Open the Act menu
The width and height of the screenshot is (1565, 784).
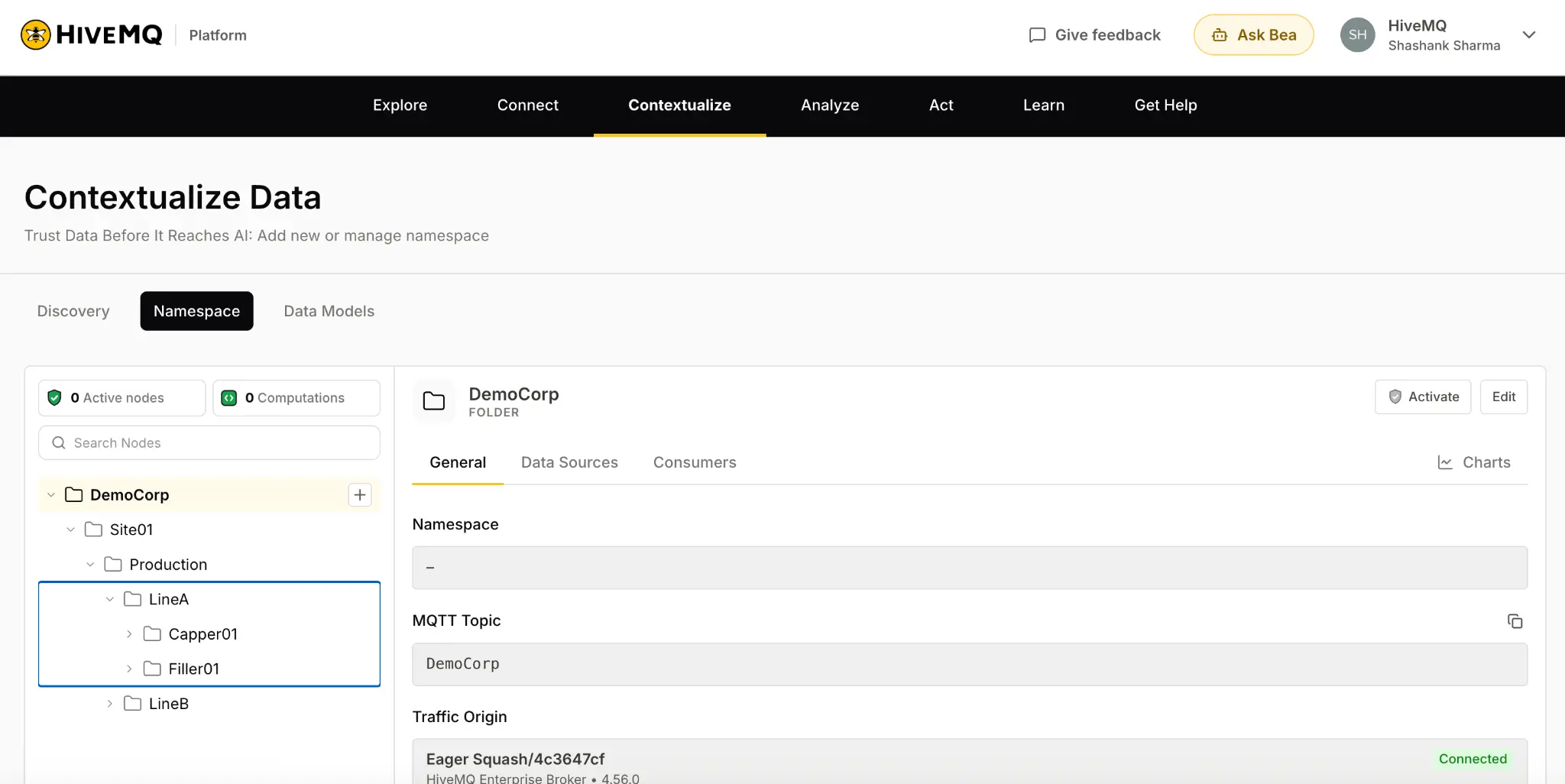tap(941, 105)
